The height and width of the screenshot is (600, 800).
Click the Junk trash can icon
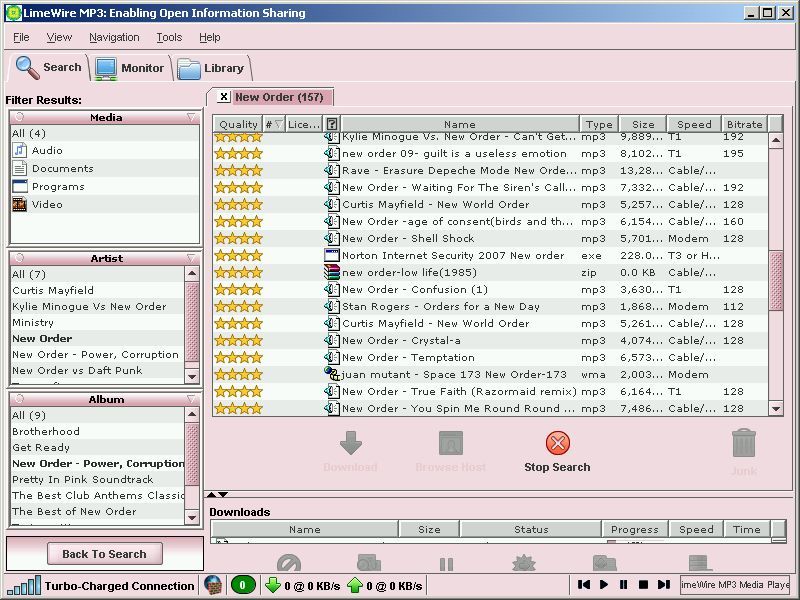point(743,442)
